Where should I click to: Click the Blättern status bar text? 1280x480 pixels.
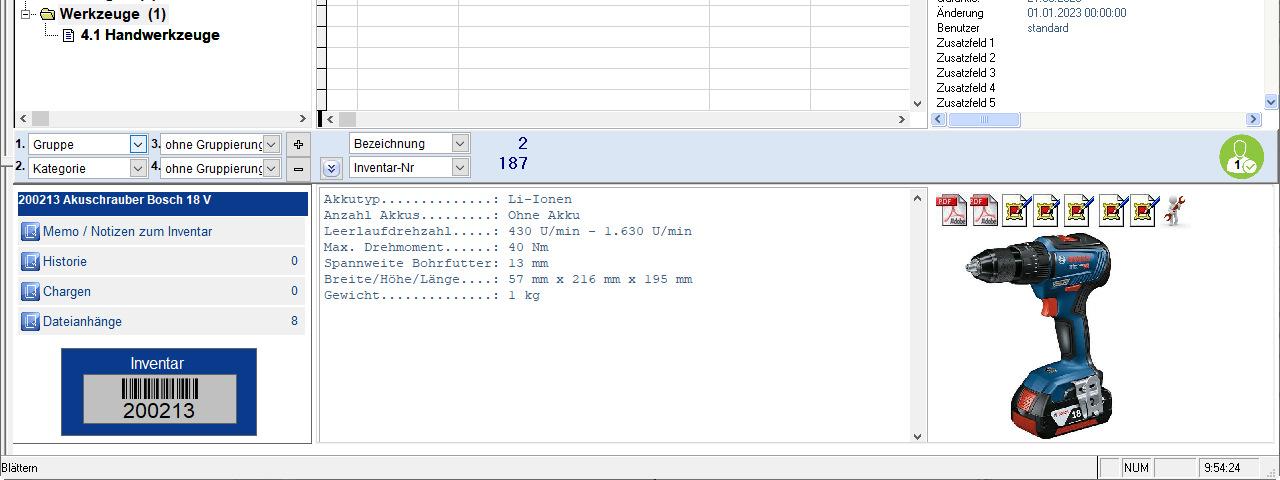[20, 468]
